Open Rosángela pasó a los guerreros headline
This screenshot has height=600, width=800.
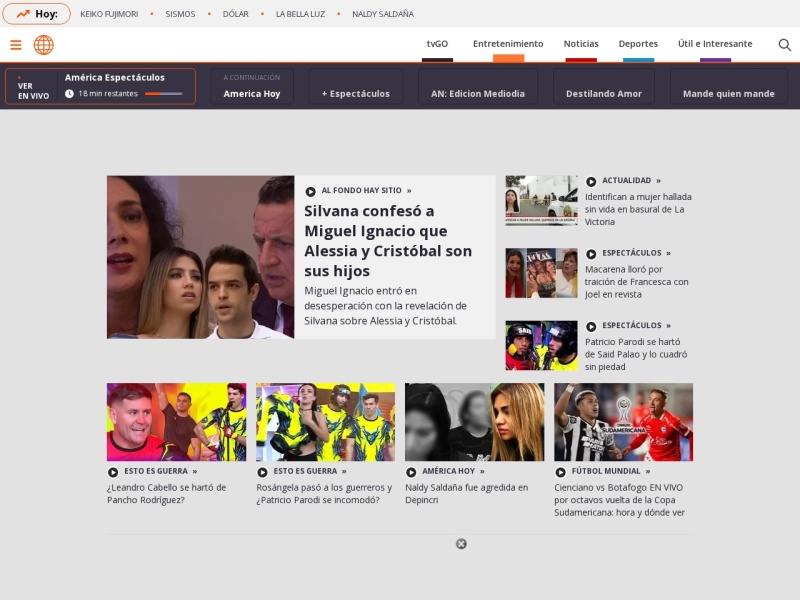tap(324, 494)
